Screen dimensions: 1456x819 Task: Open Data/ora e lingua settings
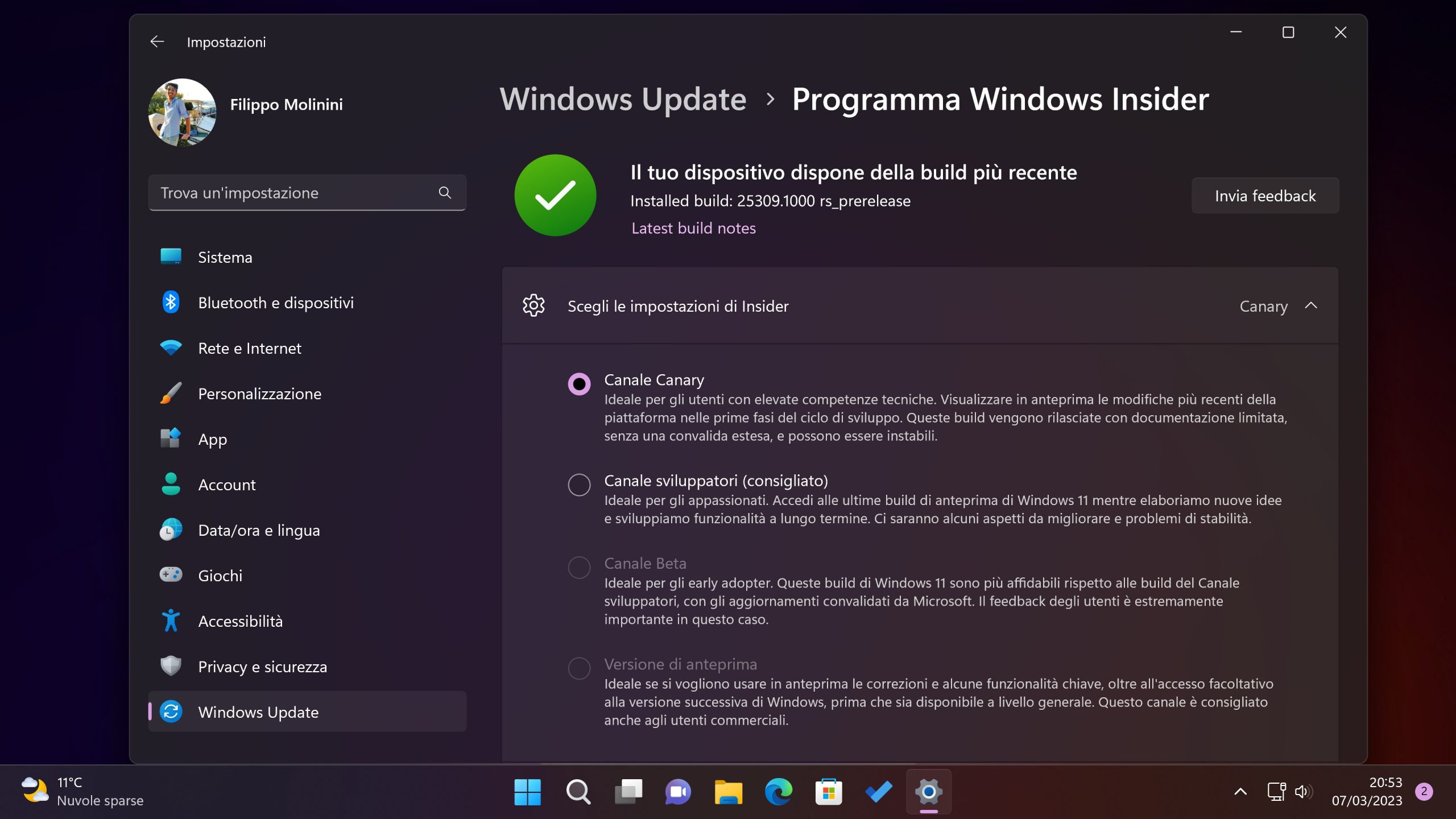coord(307,530)
